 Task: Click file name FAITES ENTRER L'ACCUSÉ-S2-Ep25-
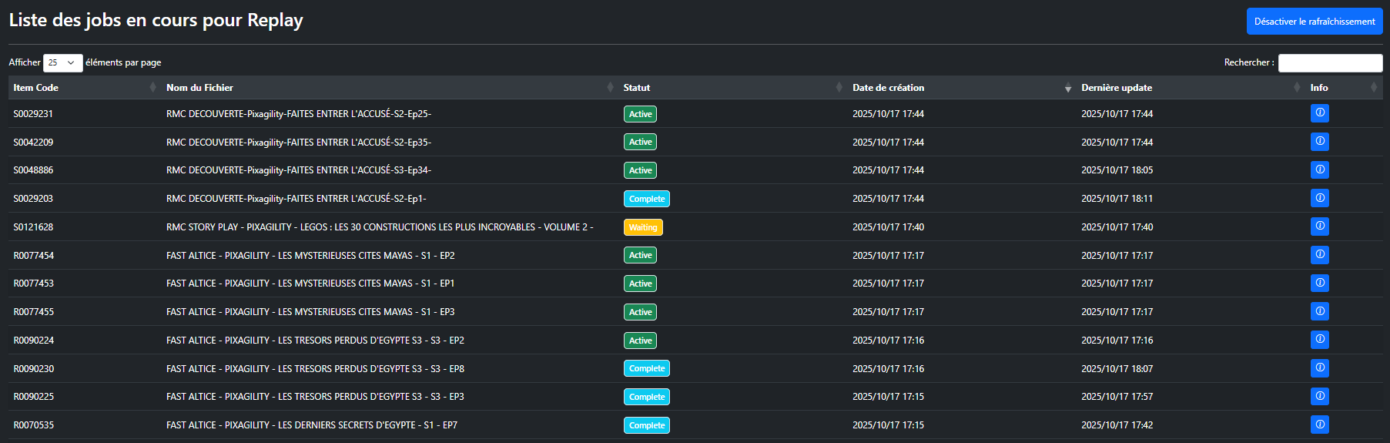[x=299, y=113]
